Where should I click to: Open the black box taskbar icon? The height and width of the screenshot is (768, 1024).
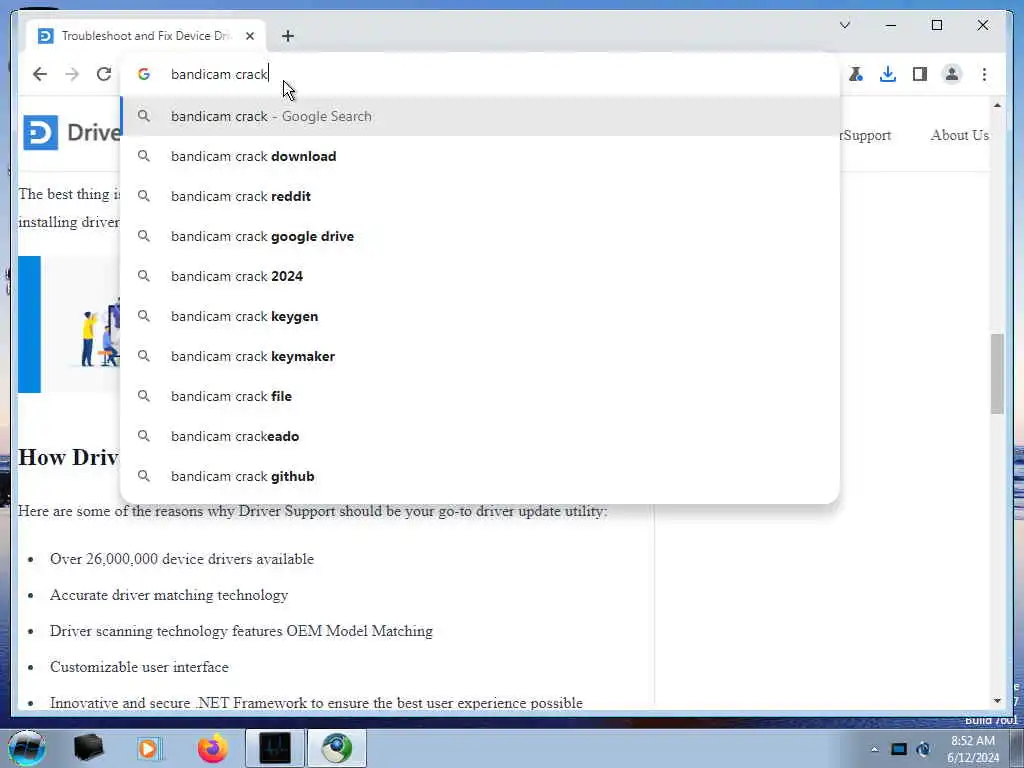pos(89,748)
